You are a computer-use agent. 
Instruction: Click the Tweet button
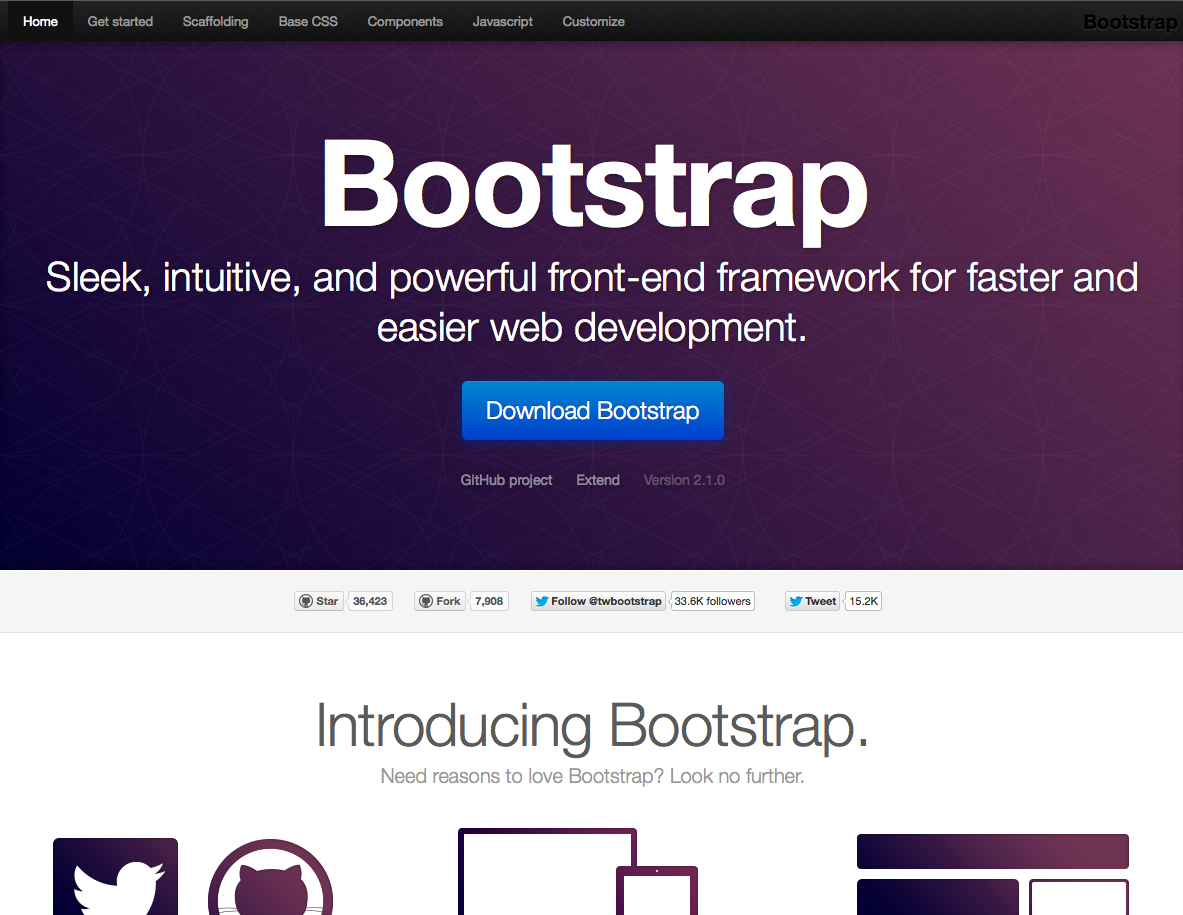point(813,601)
